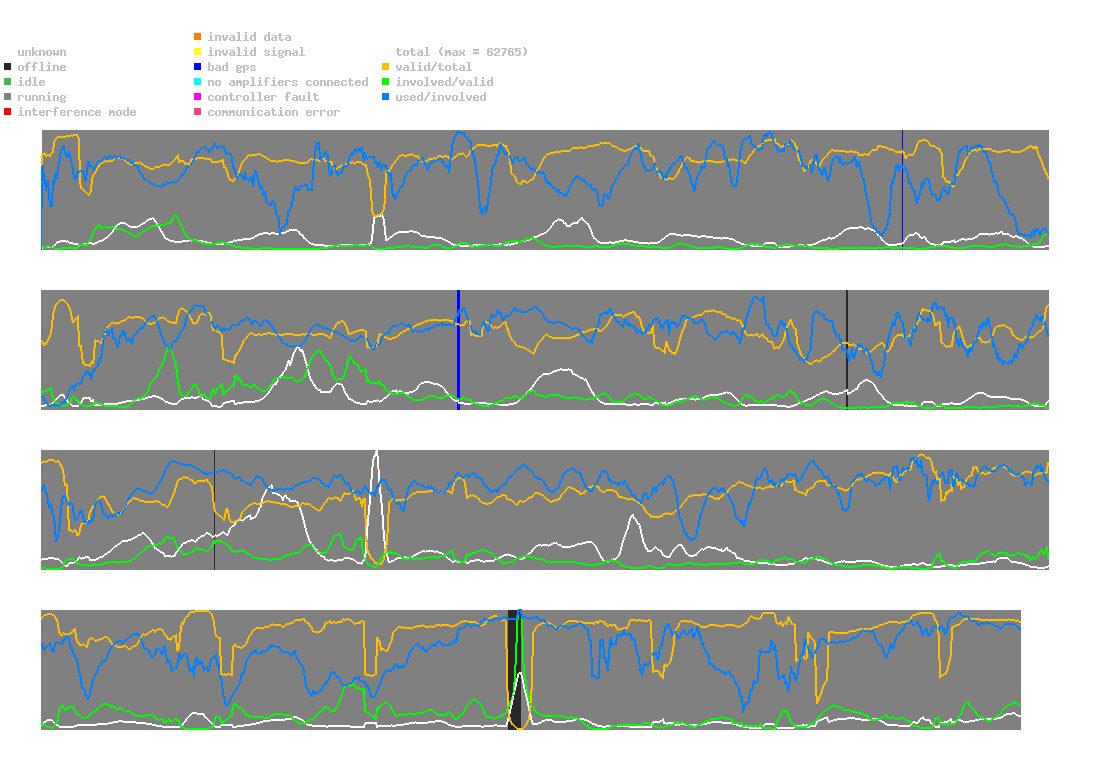
Task: Click the red interference mode color swatch
Action: (x=8, y=112)
